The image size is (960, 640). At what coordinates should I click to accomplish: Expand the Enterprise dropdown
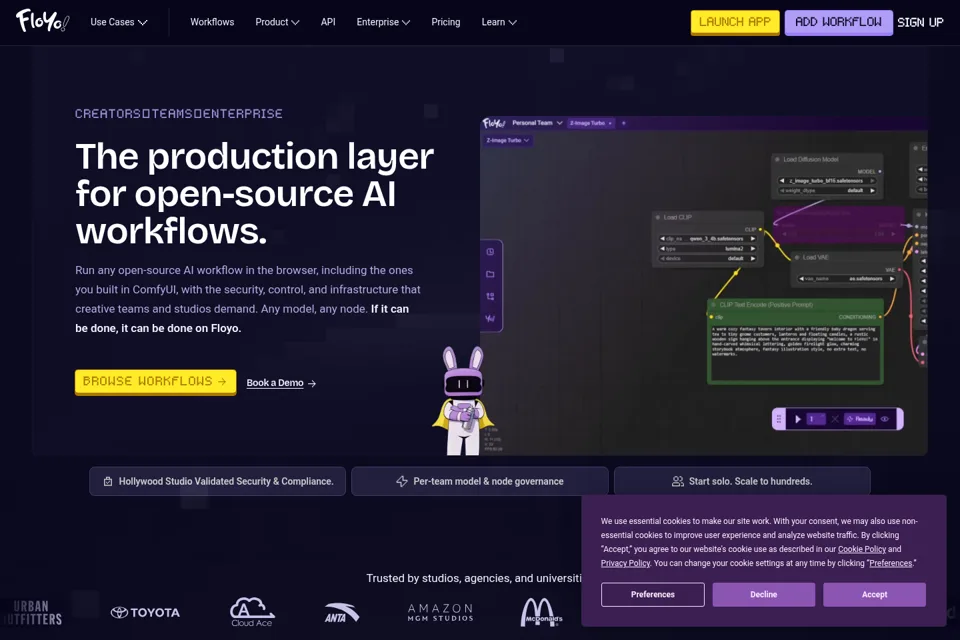383,22
